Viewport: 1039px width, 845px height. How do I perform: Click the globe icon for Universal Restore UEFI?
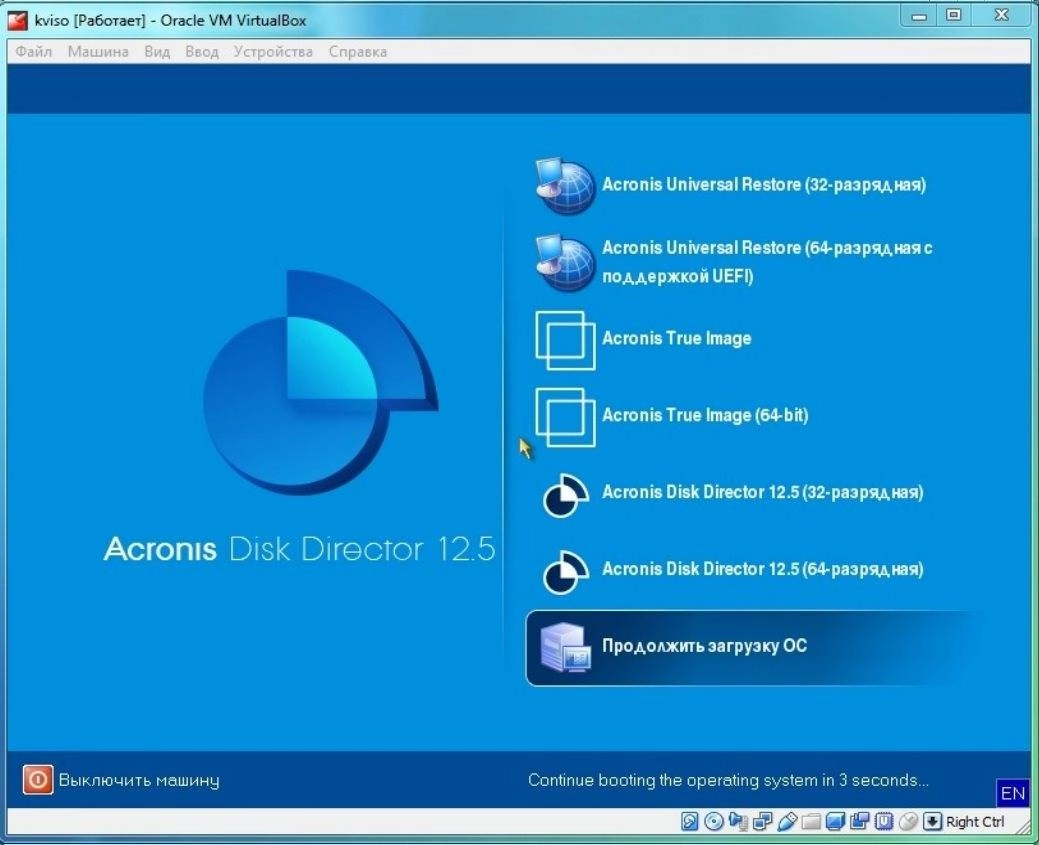click(x=565, y=262)
